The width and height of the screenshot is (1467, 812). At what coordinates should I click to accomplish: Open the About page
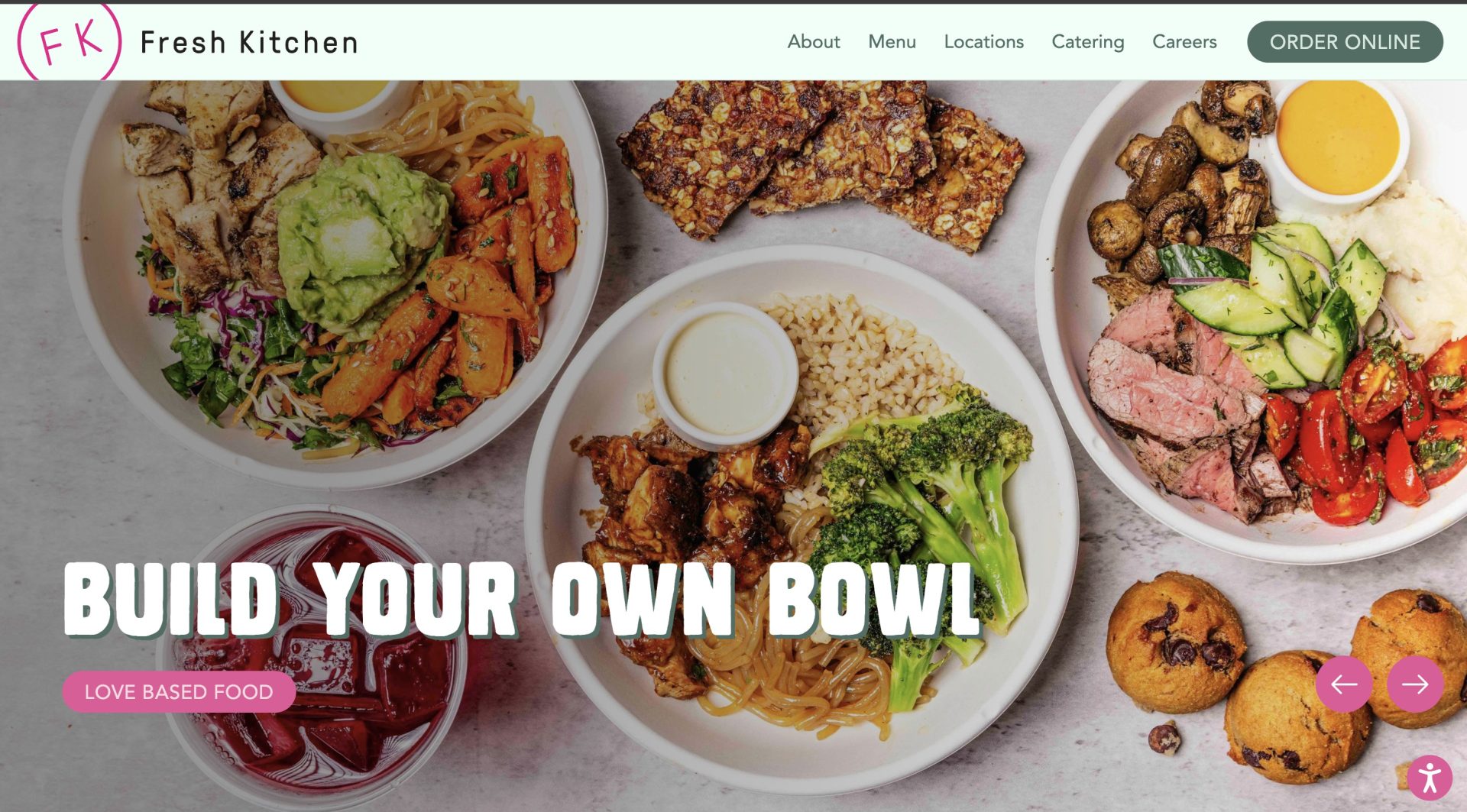point(814,42)
